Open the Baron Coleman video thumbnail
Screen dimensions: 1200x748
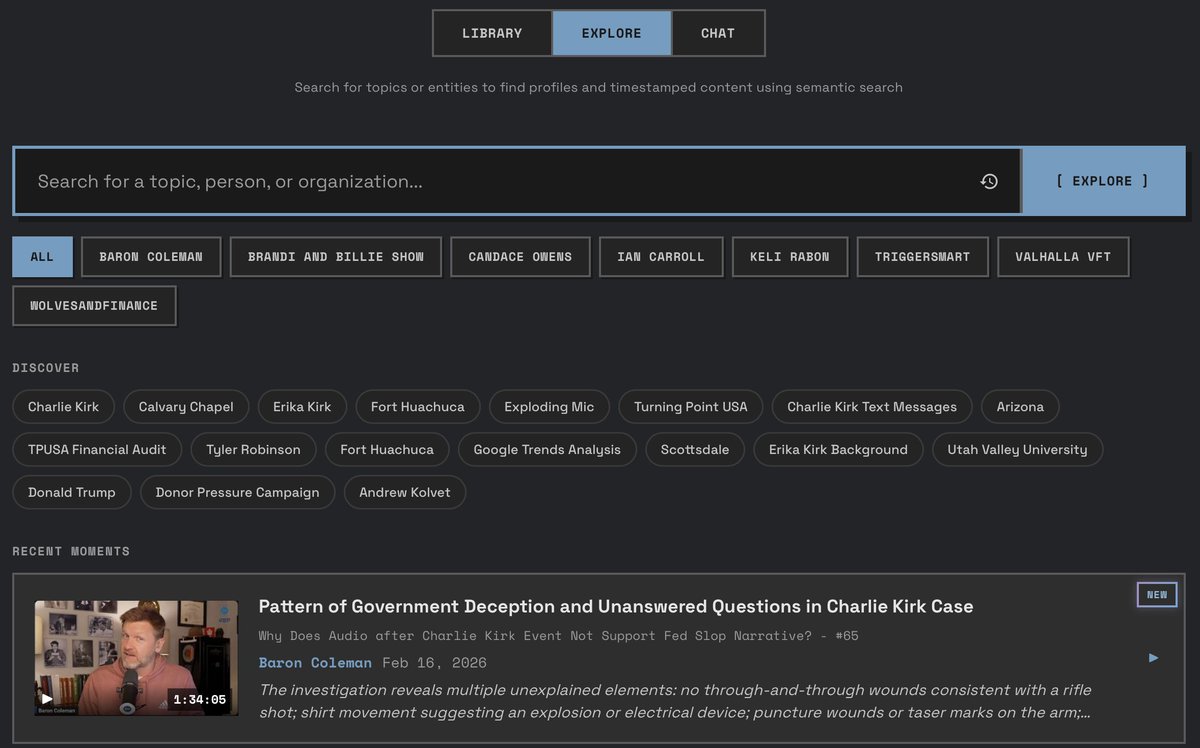click(x=136, y=658)
